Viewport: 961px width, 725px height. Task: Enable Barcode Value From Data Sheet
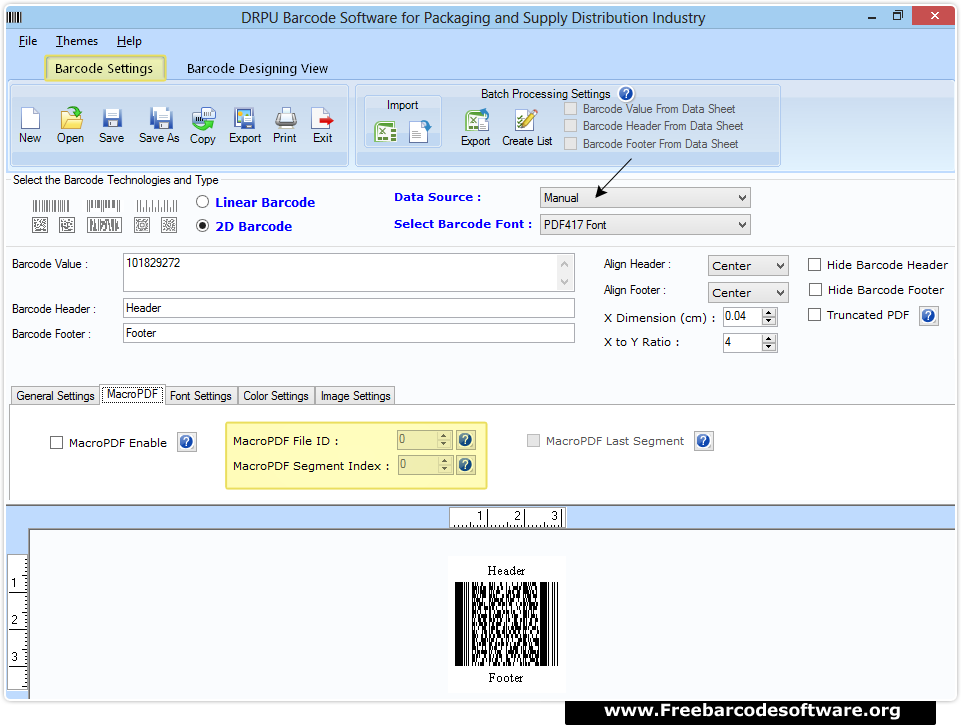tap(571, 109)
